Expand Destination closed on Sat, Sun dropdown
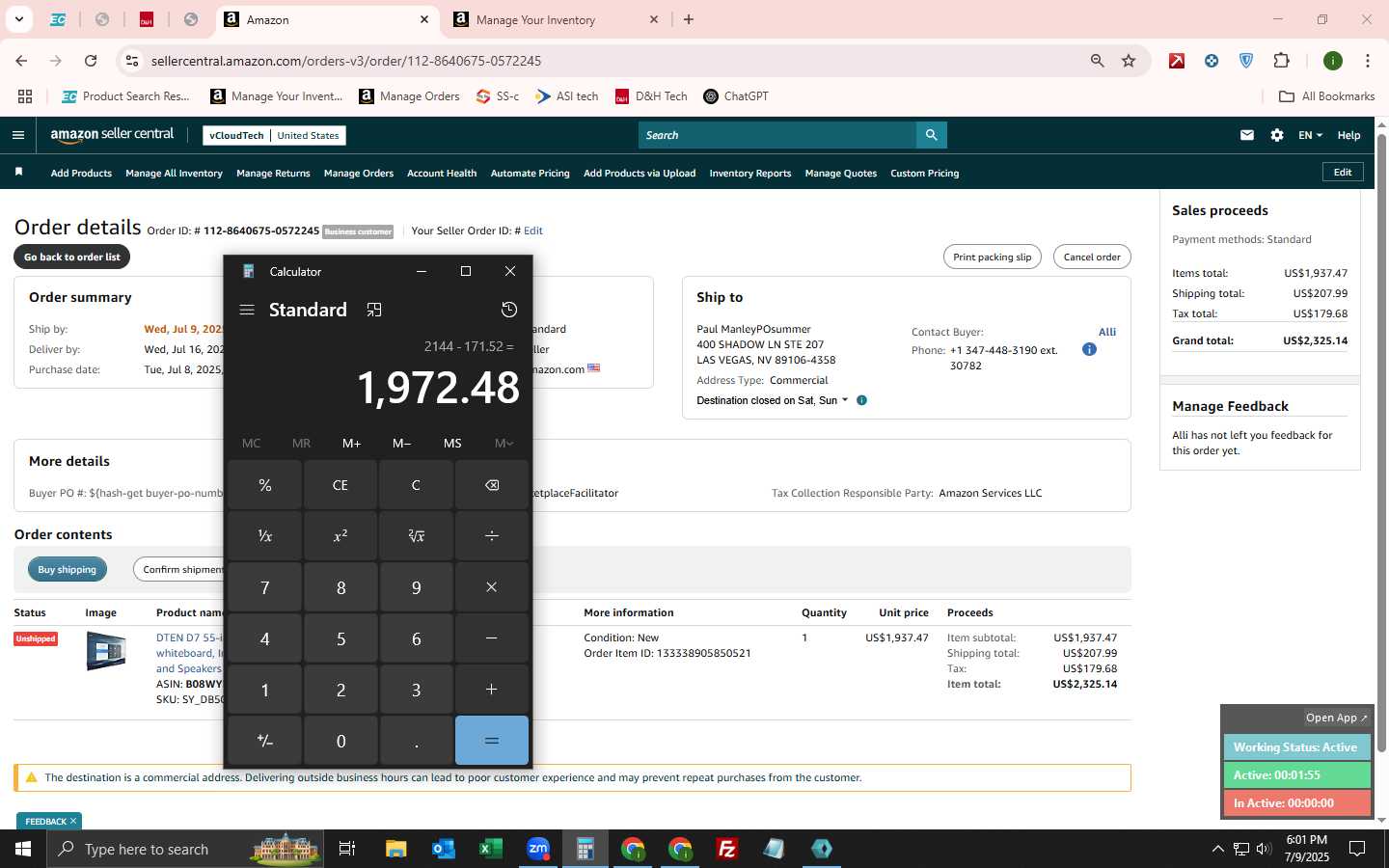Screen dimensions: 1389x868 (772, 400)
